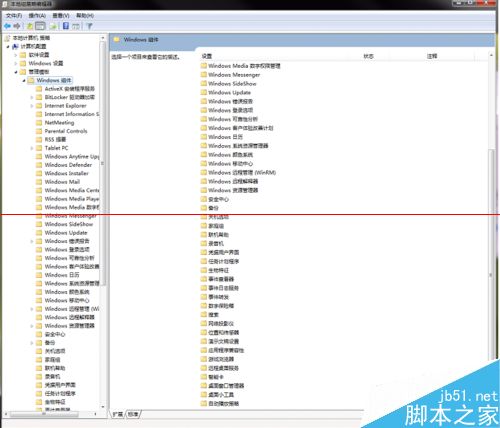500x428 pixels.
Task: Expand the Tablet PC tree node
Action: pyautogui.click(x=32, y=148)
